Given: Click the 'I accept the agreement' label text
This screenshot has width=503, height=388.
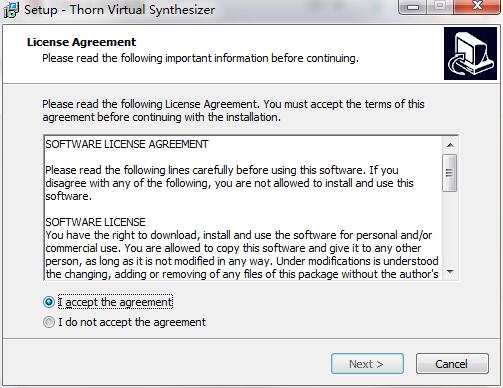Looking at the screenshot, I should [115, 302].
